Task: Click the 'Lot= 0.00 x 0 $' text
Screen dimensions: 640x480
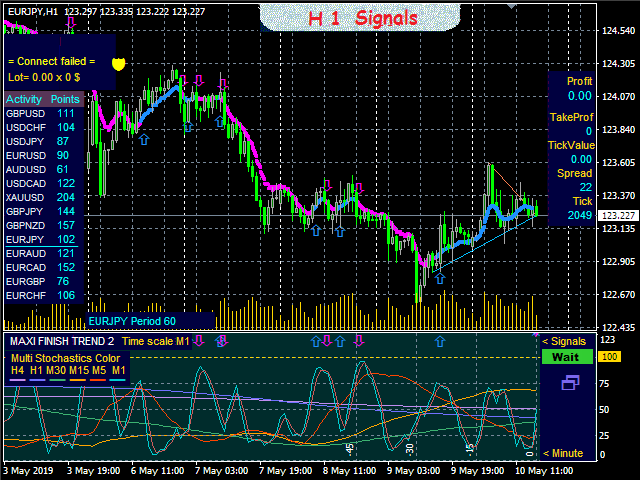Action: tap(44, 77)
